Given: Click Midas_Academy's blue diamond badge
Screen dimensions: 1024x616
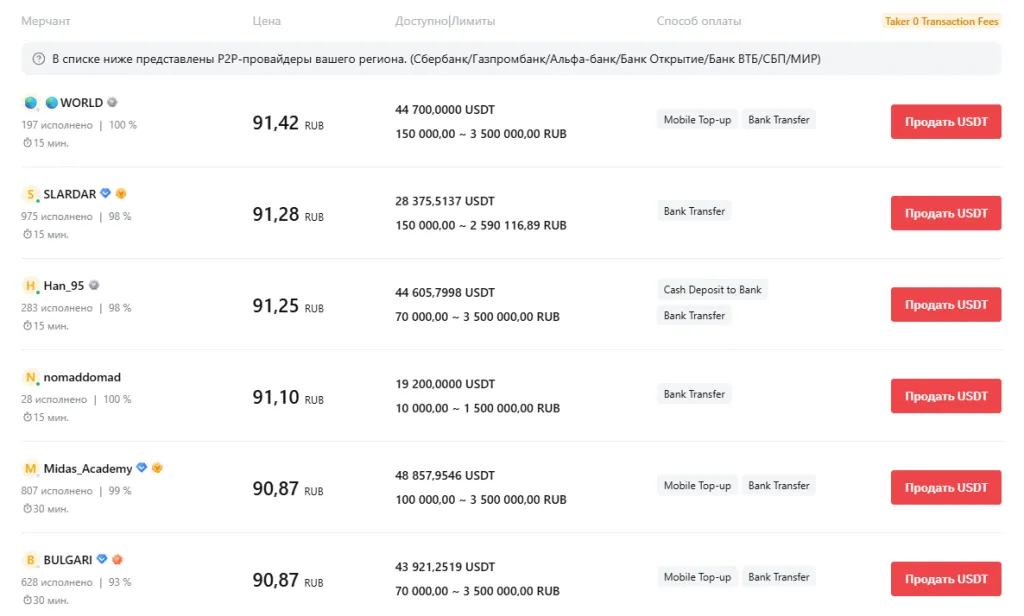Looking at the screenshot, I should click(x=142, y=468).
